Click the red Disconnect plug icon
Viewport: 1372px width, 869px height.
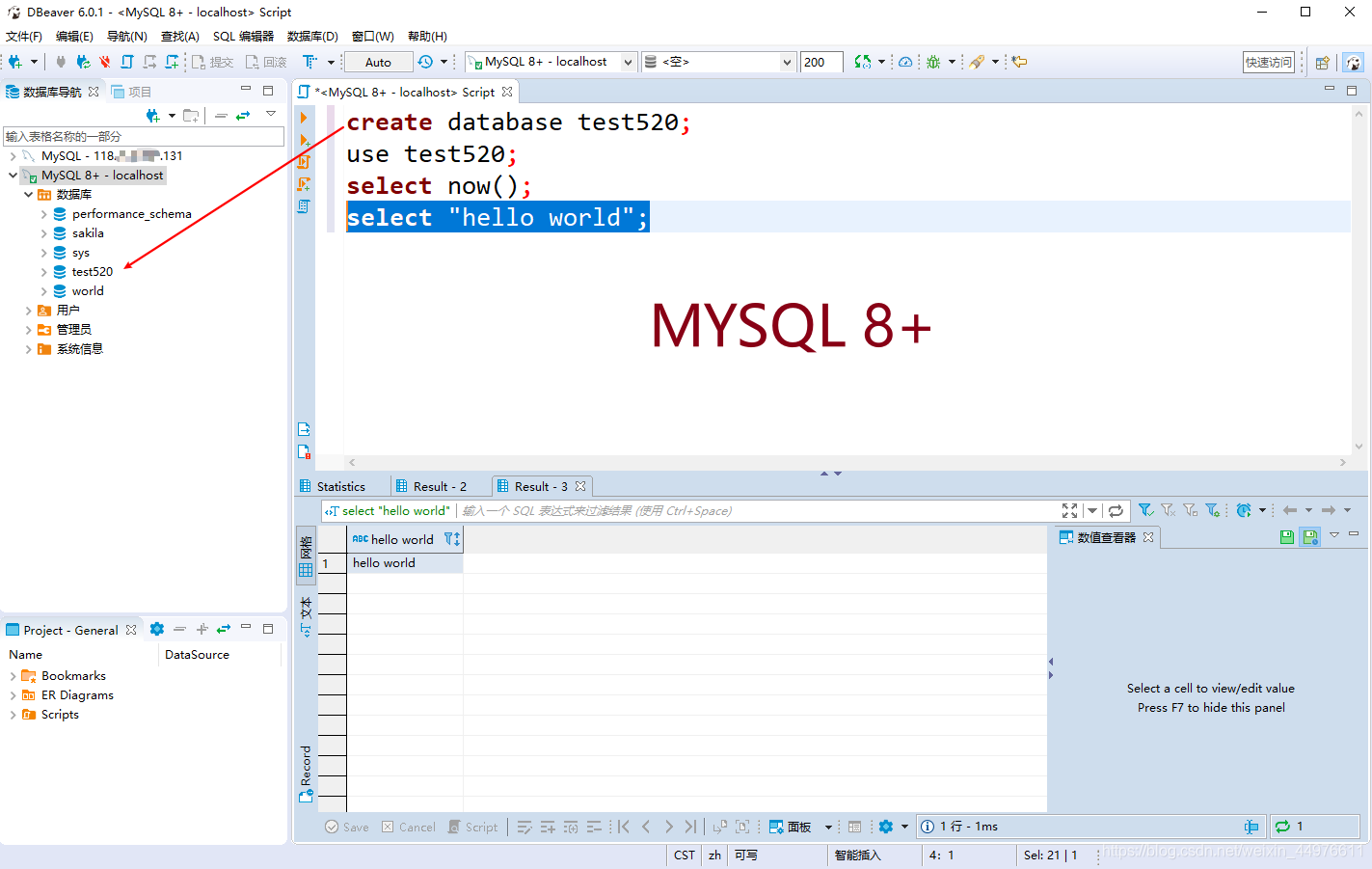[x=104, y=62]
